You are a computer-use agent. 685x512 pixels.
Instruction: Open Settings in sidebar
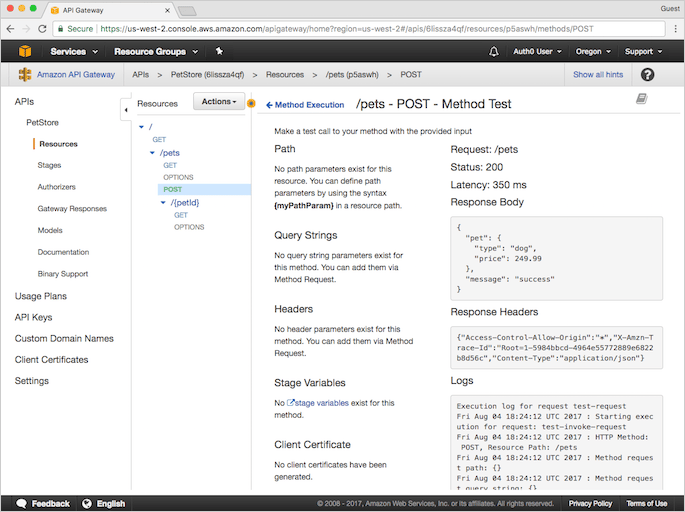pos(32,381)
